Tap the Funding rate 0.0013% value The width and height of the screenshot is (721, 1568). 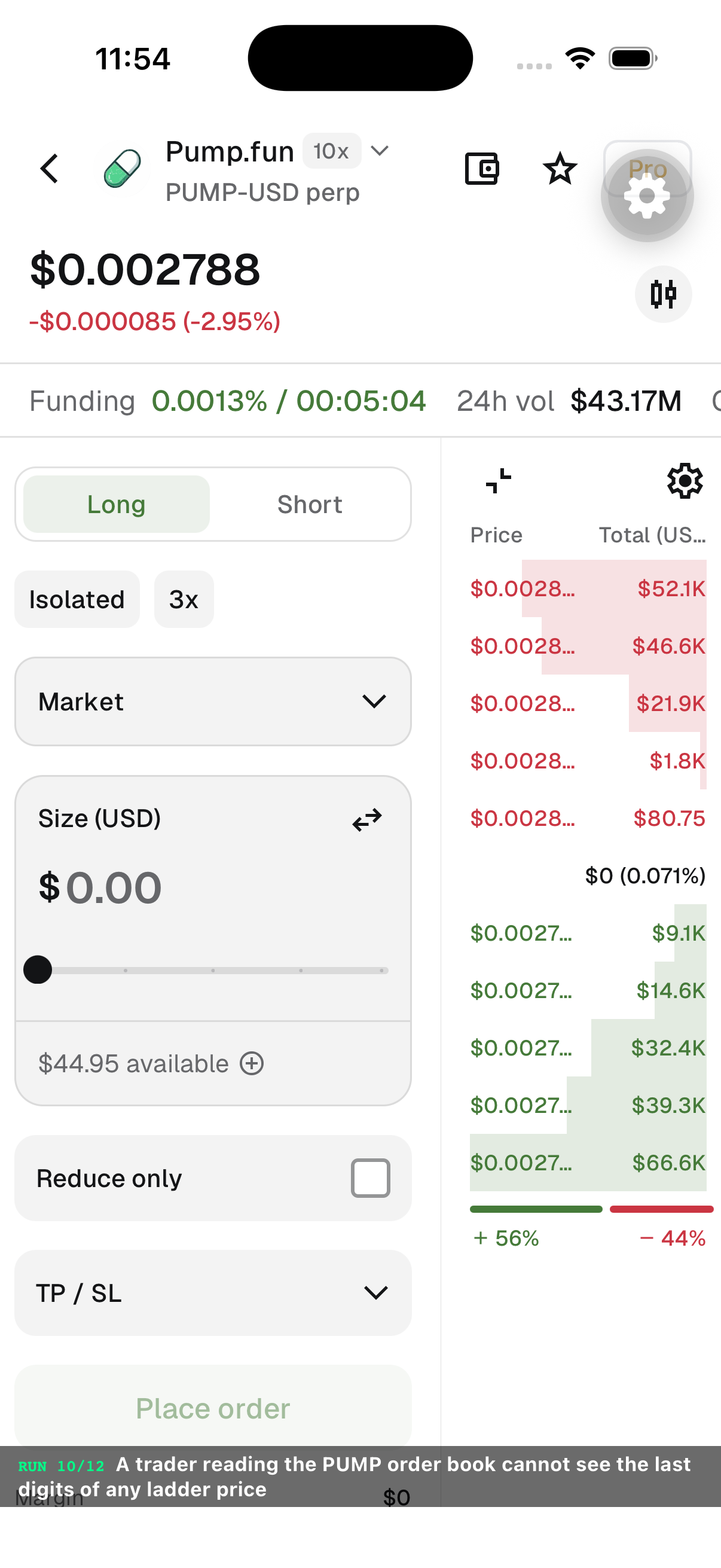[x=209, y=401]
